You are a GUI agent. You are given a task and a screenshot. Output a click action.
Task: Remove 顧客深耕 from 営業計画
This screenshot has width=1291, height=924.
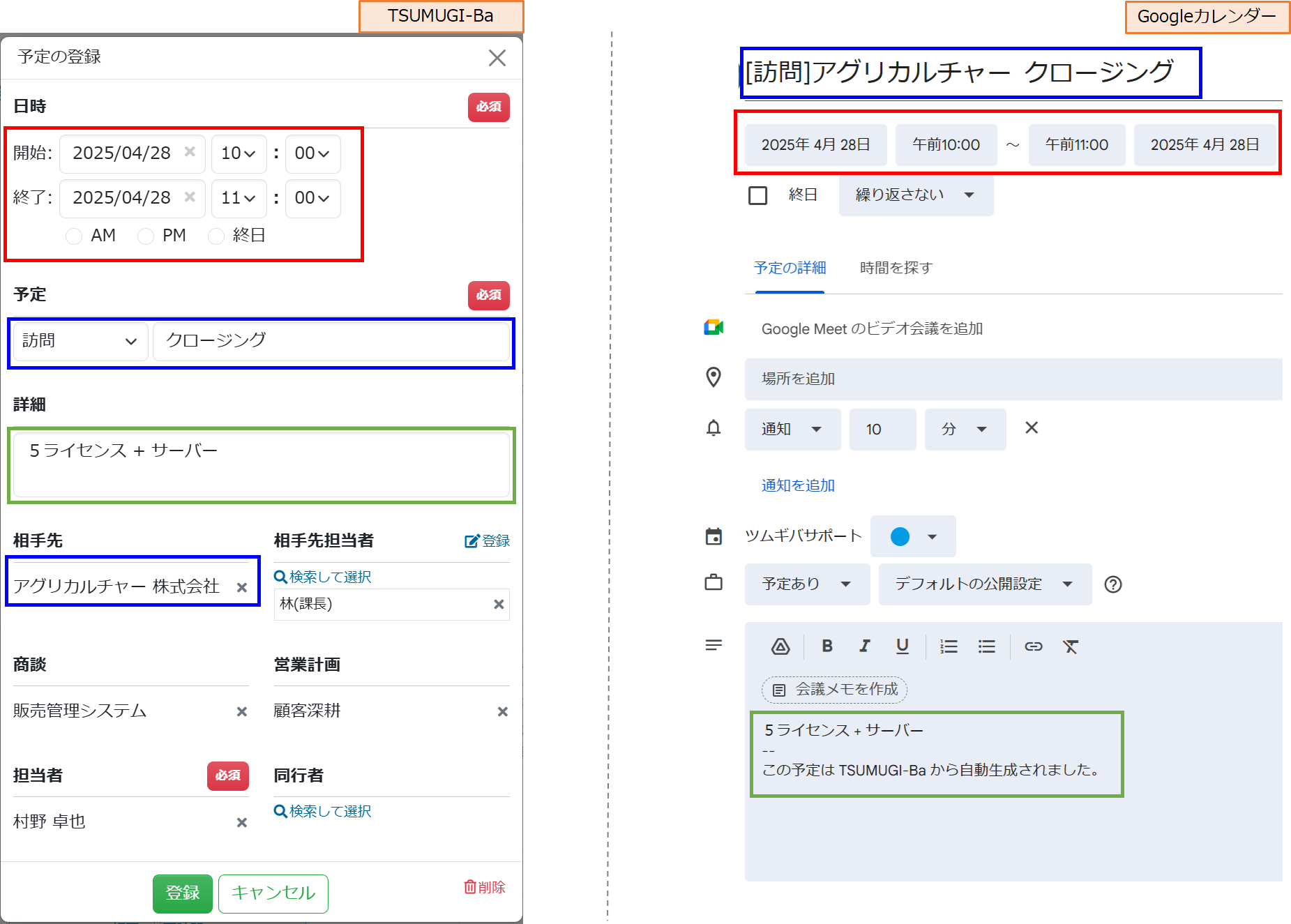[502, 711]
